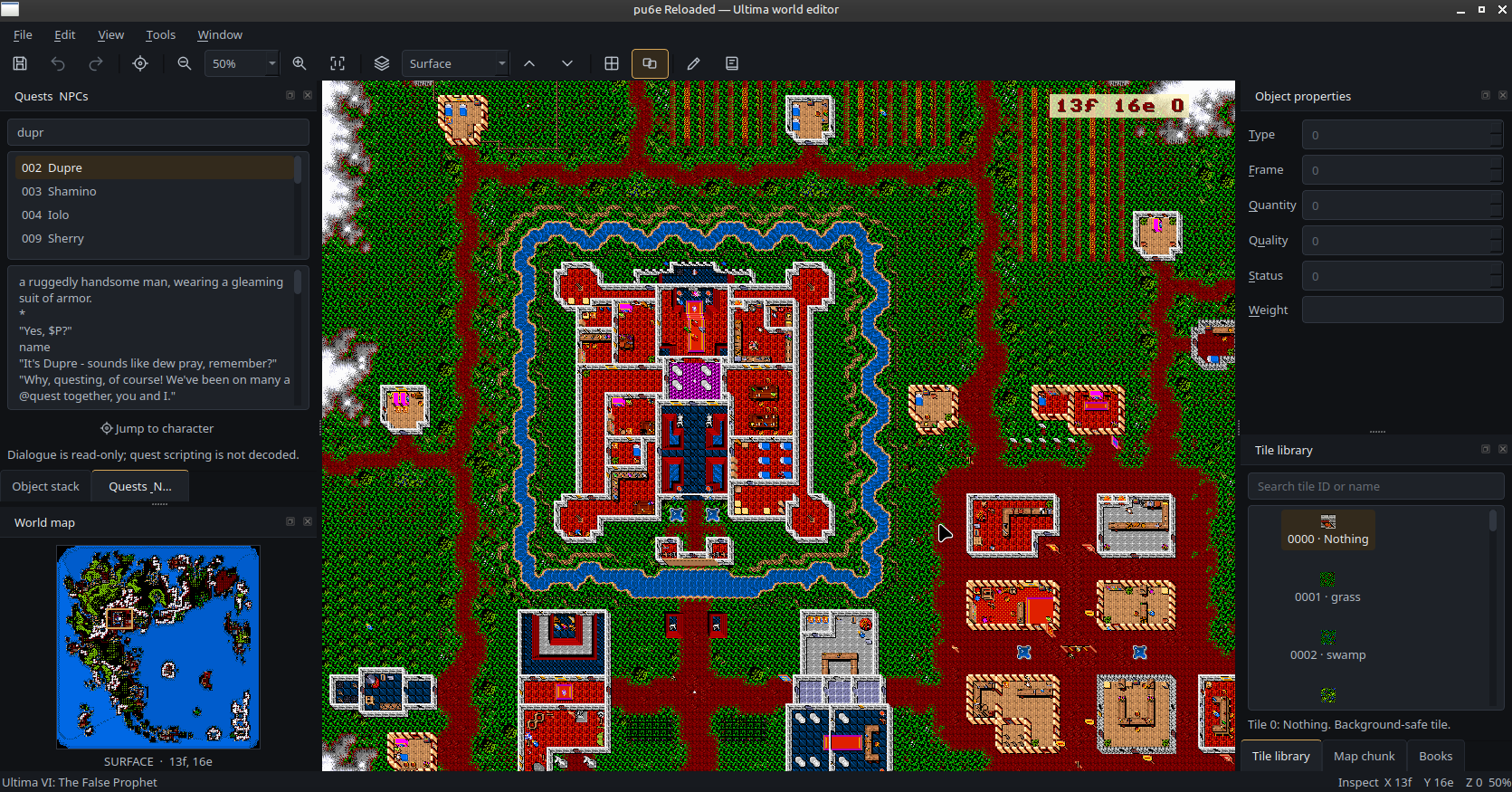The image size is (1512, 792).
Task: Close the Object properties panel
Action: tap(1502, 95)
